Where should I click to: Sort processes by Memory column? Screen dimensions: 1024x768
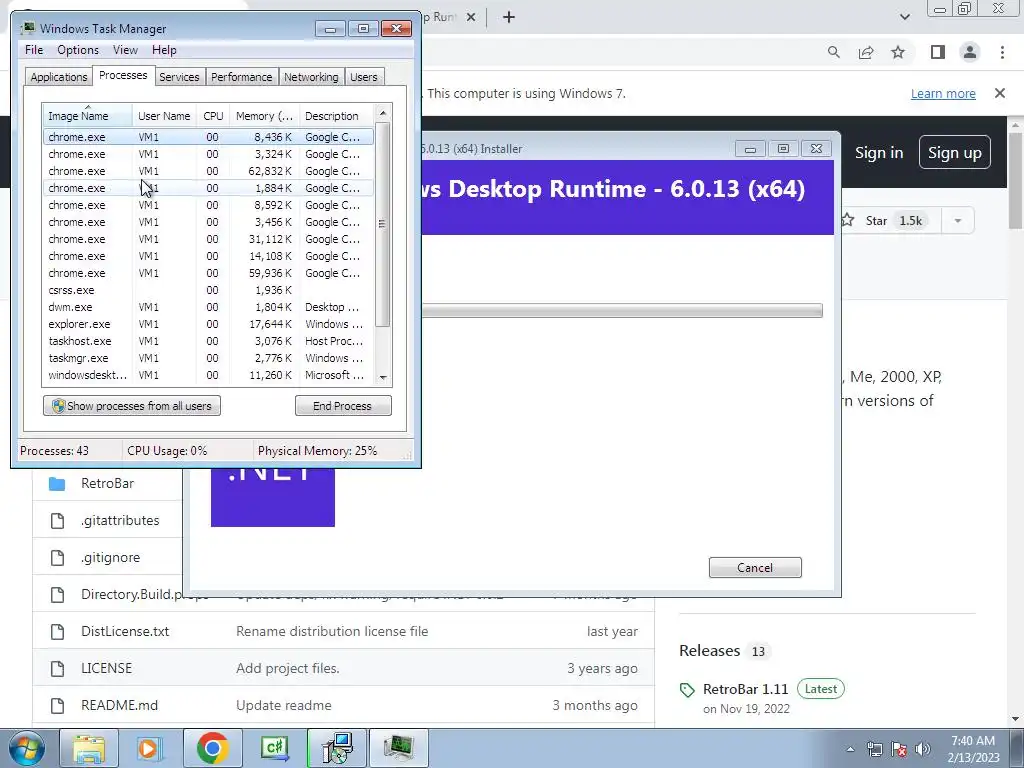[264, 116]
